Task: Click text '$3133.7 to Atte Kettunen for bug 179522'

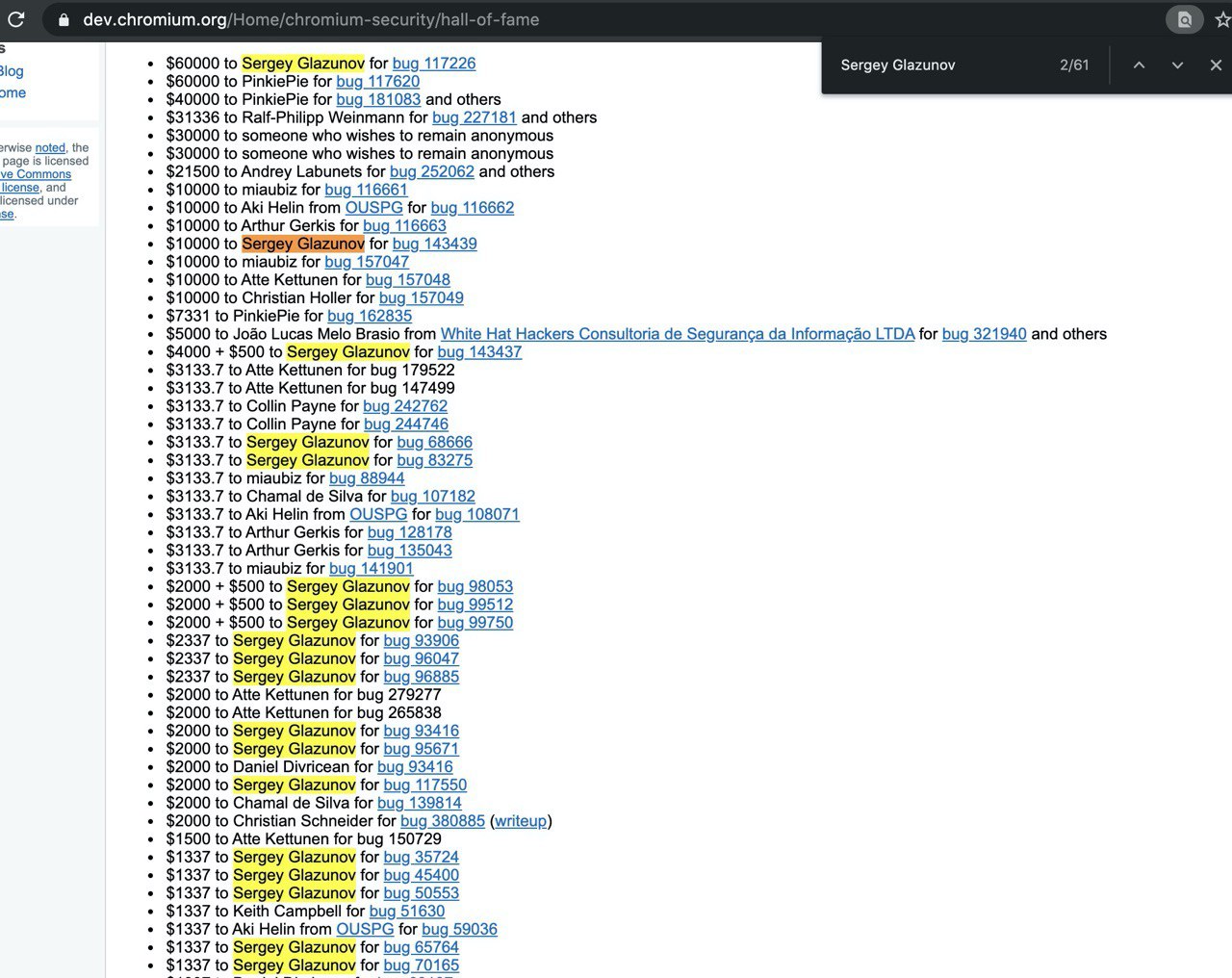Action: tap(311, 371)
